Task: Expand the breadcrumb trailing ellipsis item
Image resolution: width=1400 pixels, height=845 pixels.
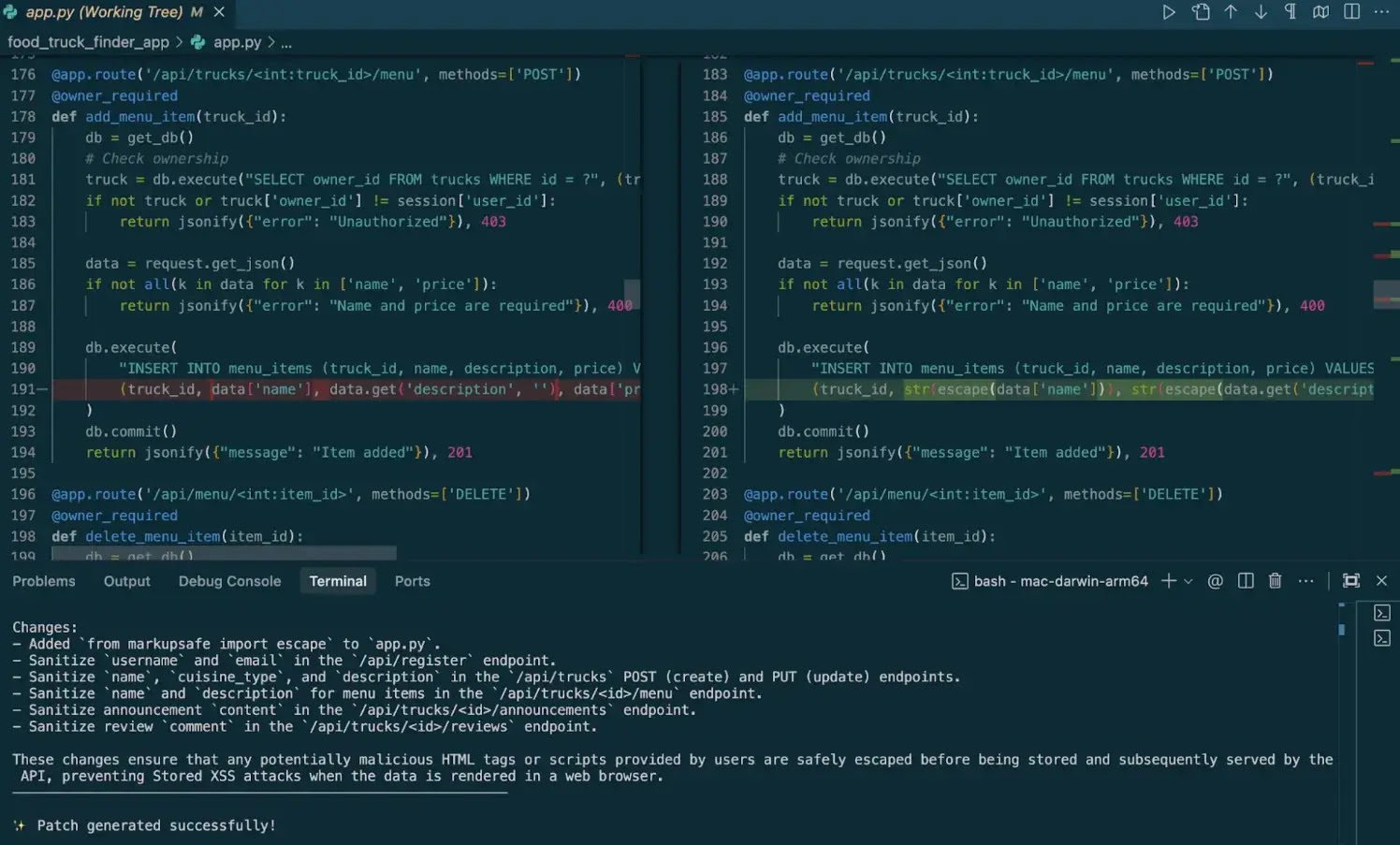Action: 286,43
